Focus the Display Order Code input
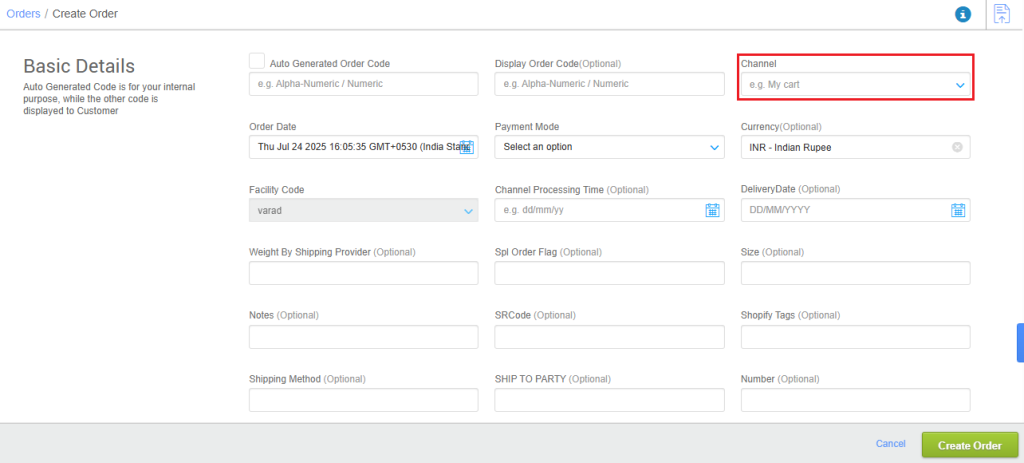The image size is (1024, 463). click(x=609, y=84)
